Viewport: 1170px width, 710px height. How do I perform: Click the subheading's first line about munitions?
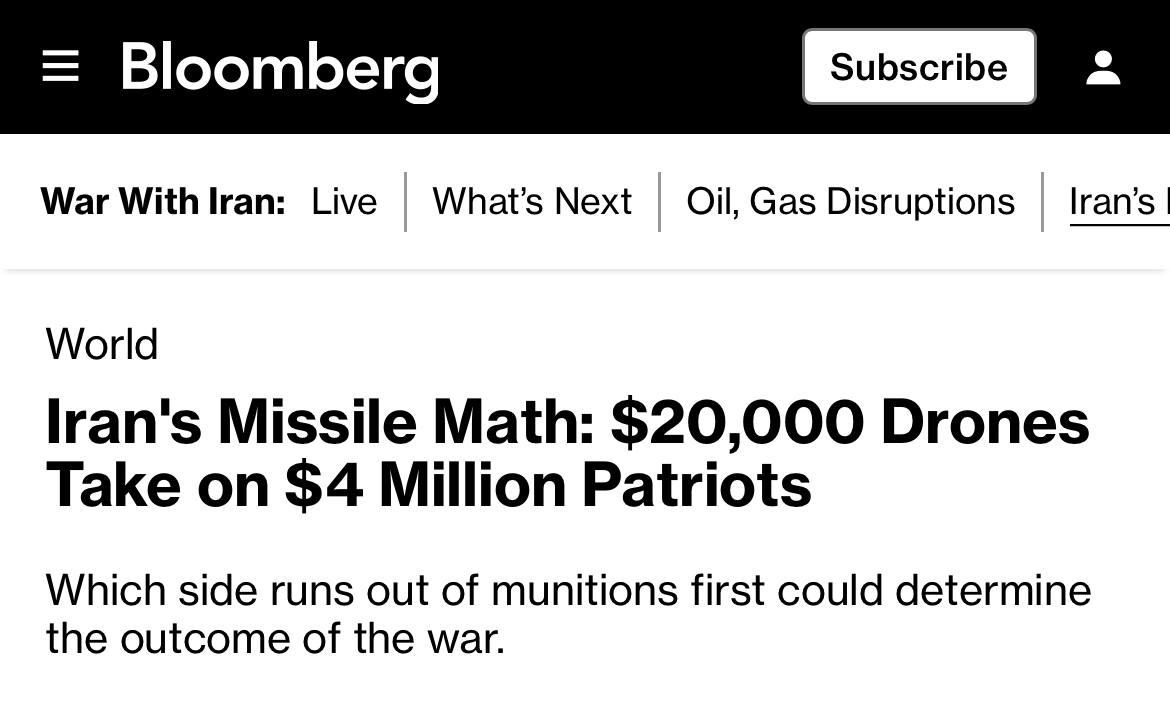pos(568,590)
